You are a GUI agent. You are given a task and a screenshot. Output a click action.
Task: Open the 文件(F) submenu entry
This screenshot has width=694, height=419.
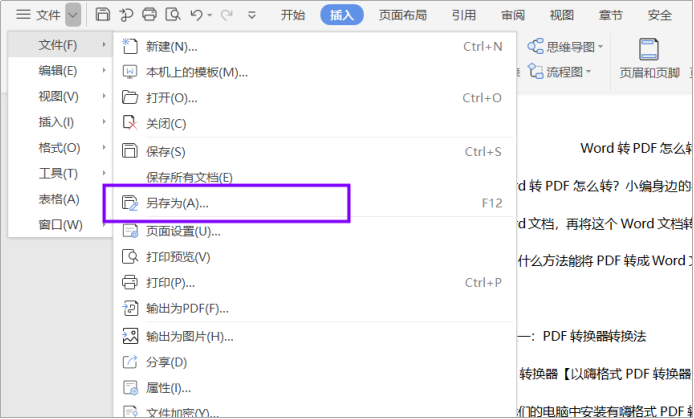pyautogui.click(x=60, y=45)
